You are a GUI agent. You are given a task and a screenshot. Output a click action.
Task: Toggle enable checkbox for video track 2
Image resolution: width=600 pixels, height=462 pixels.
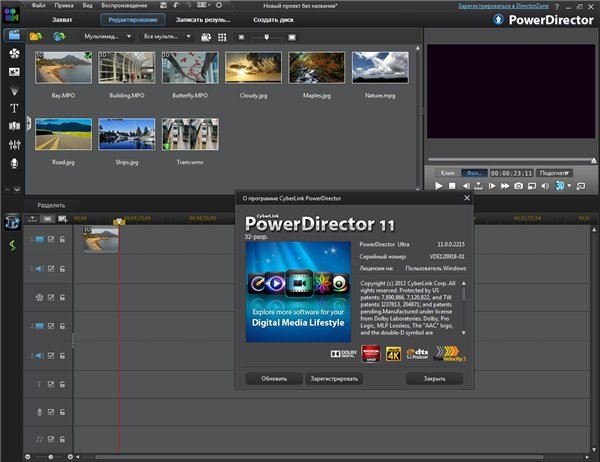click(51, 326)
